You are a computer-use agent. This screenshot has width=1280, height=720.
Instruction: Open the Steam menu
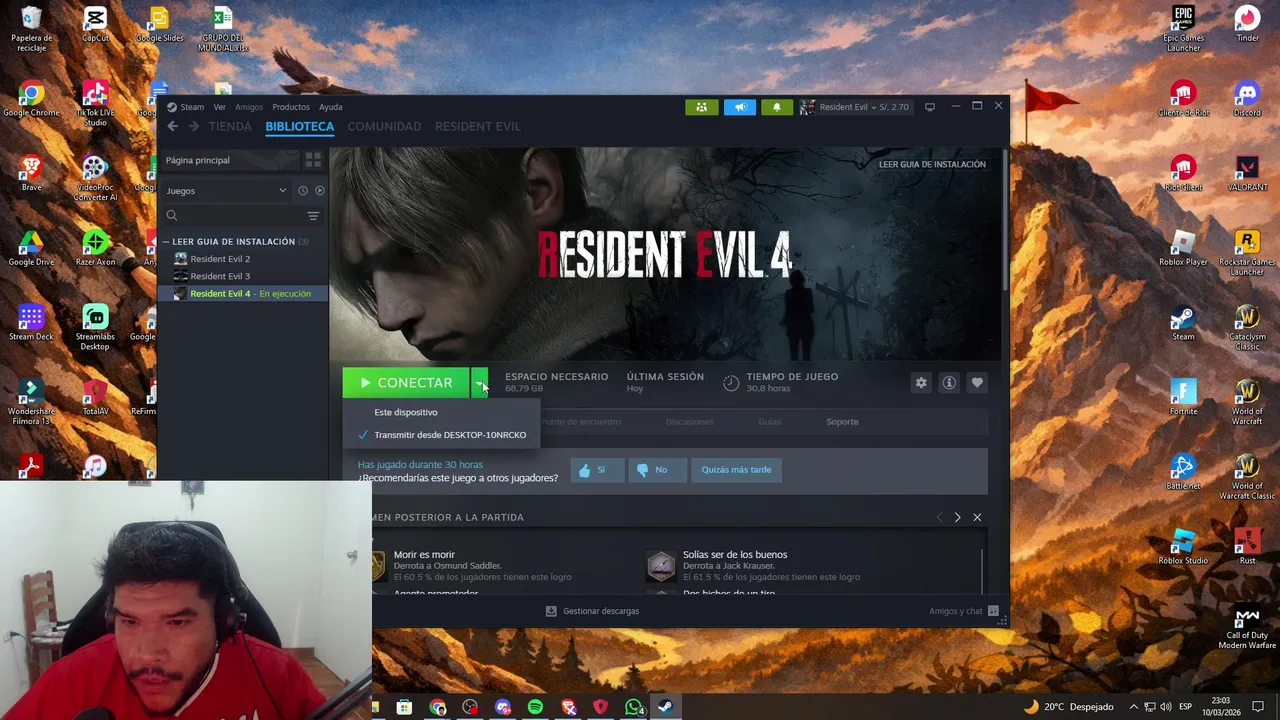(x=185, y=107)
